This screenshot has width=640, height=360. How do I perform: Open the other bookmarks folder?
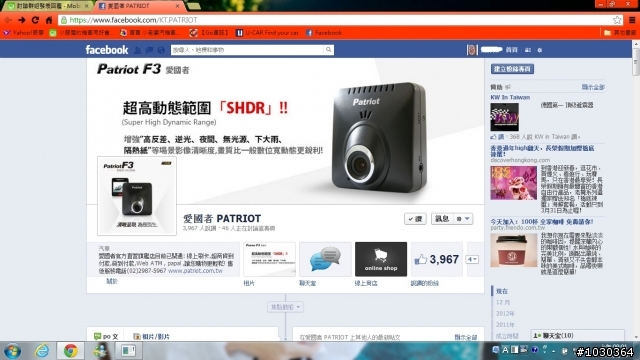(620, 33)
